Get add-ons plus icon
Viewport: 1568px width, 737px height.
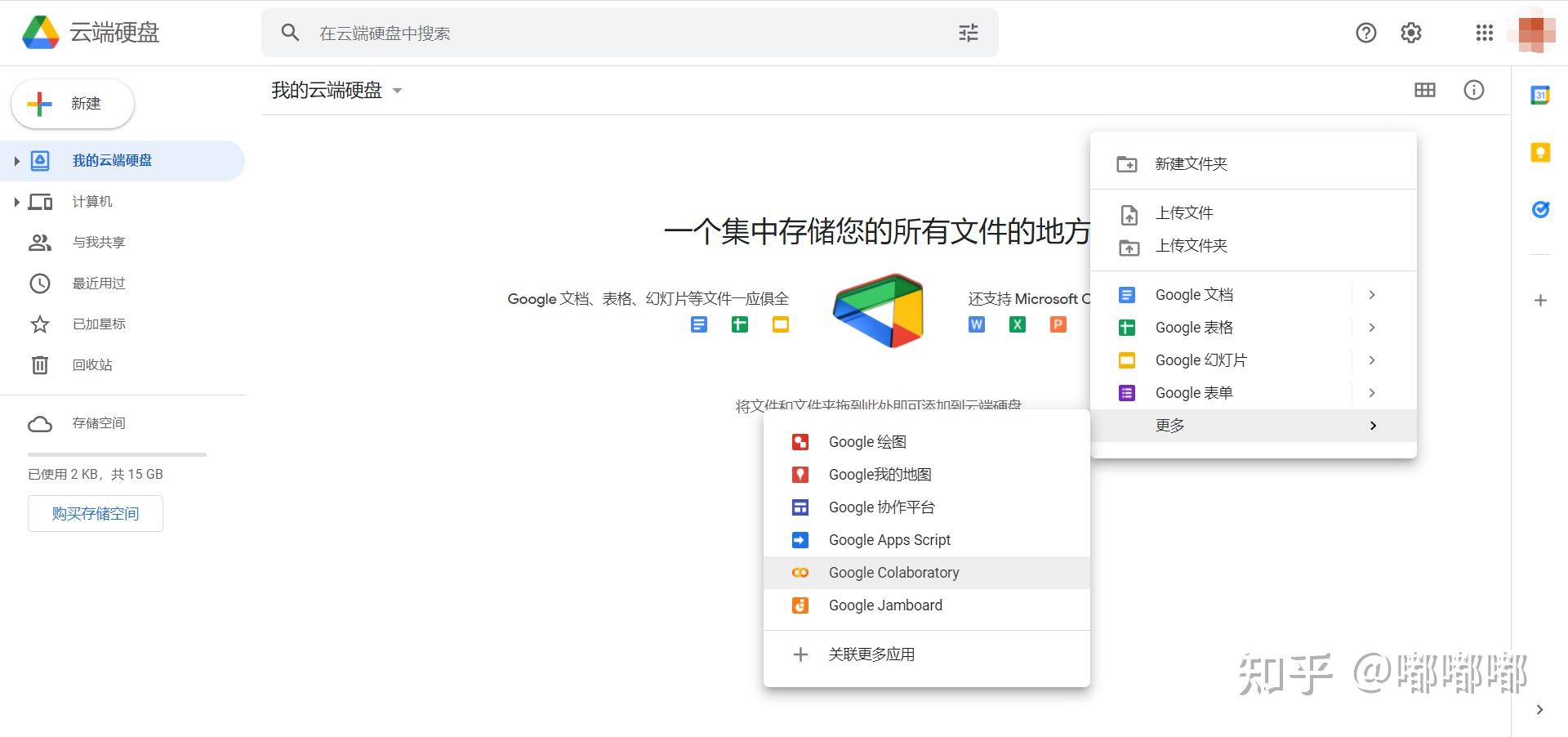pyautogui.click(x=1540, y=300)
